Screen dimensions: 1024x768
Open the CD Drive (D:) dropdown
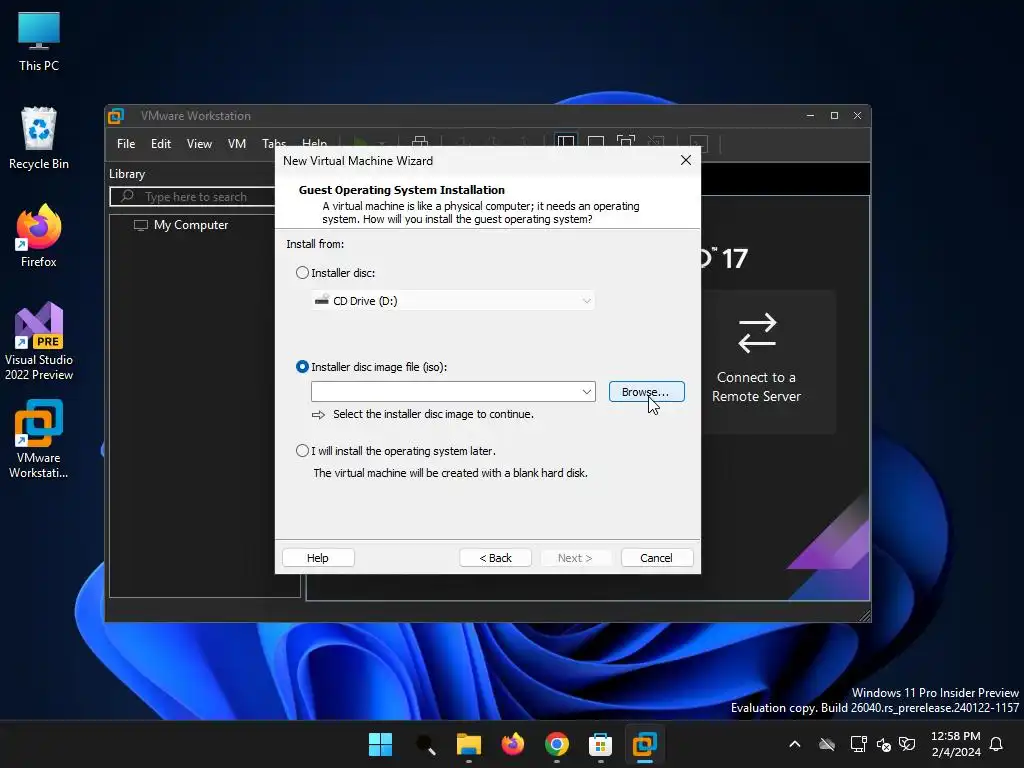tap(453, 301)
